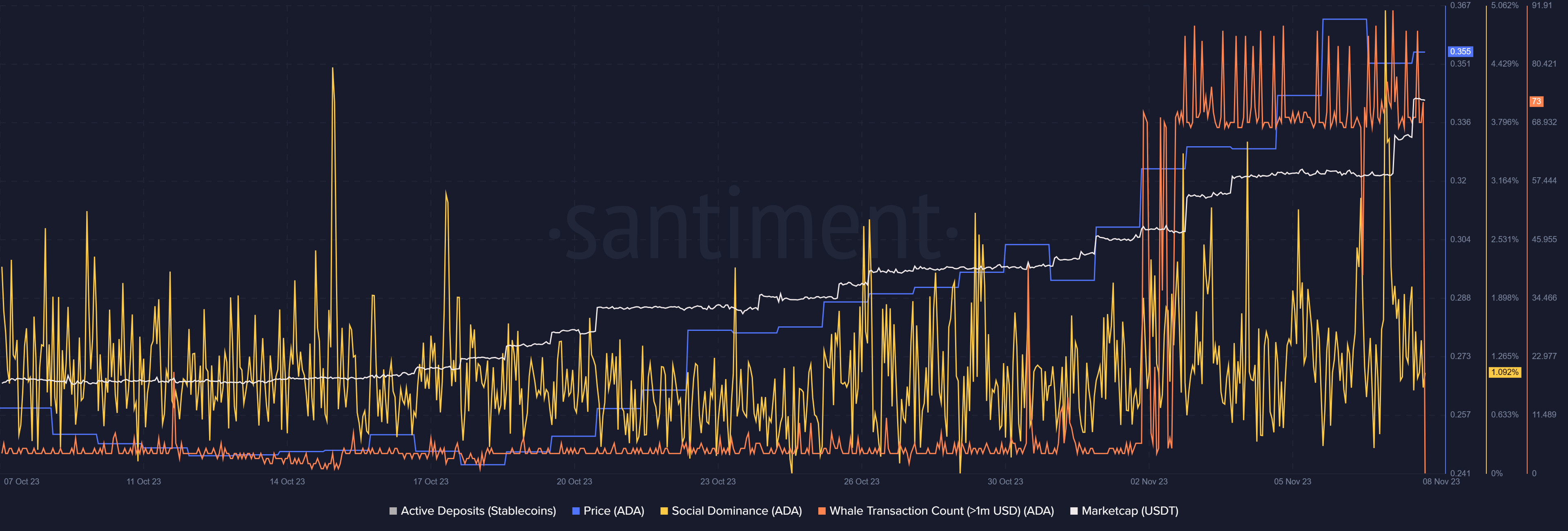Click the orange 73 whale count tag
Image resolution: width=1568 pixels, height=531 pixels.
tap(1536, 102)
